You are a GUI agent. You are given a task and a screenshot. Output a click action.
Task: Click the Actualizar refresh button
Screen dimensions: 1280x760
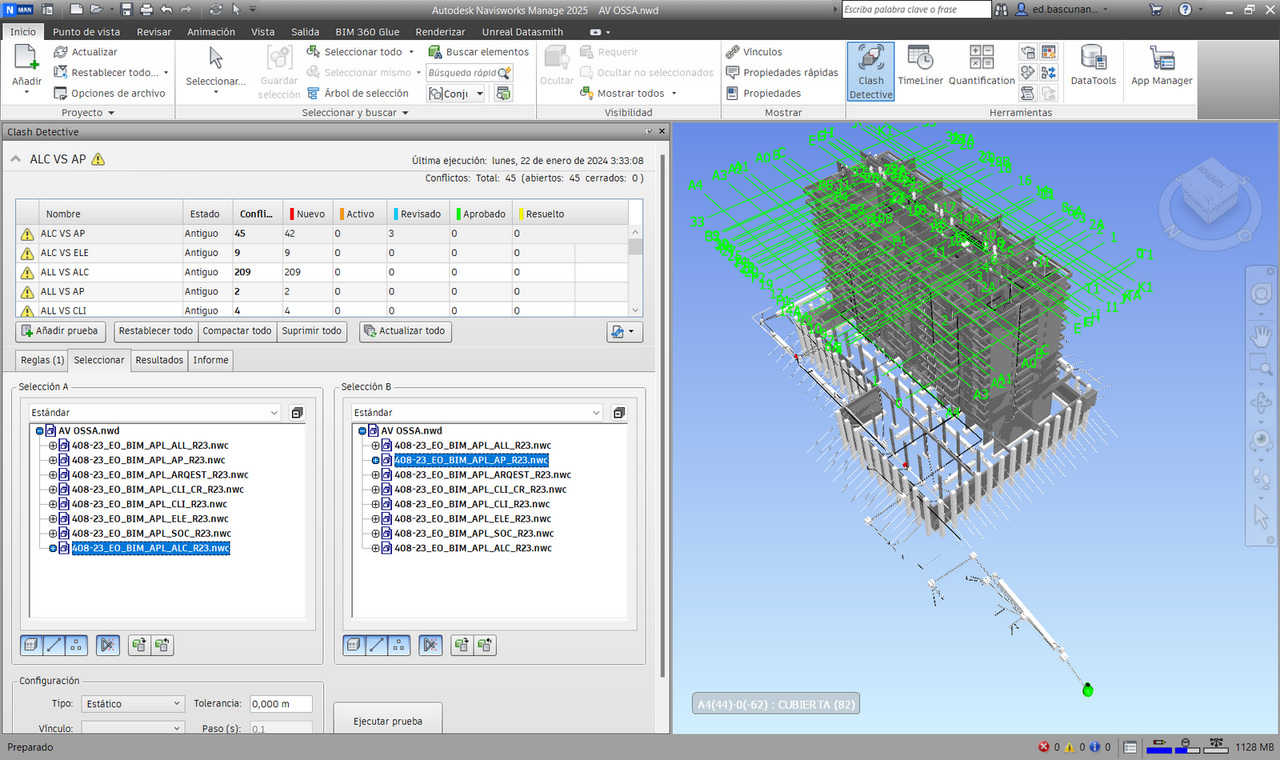click(x=85, y=51)
